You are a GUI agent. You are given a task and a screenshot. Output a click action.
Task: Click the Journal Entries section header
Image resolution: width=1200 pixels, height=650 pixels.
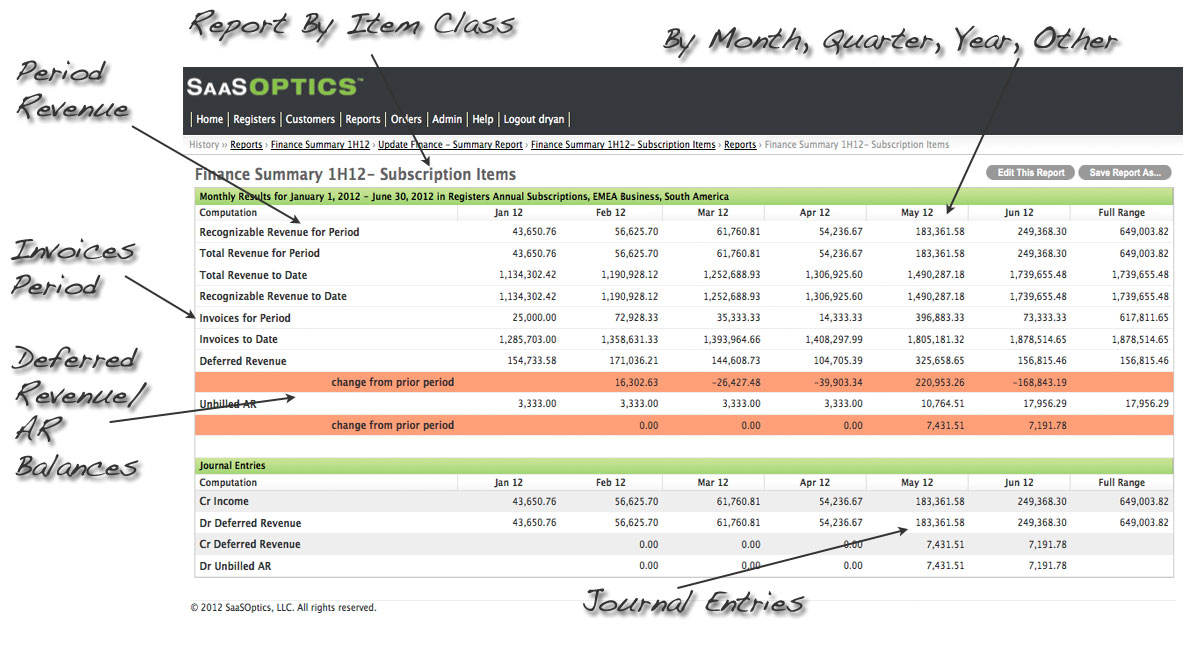[232, 466]
